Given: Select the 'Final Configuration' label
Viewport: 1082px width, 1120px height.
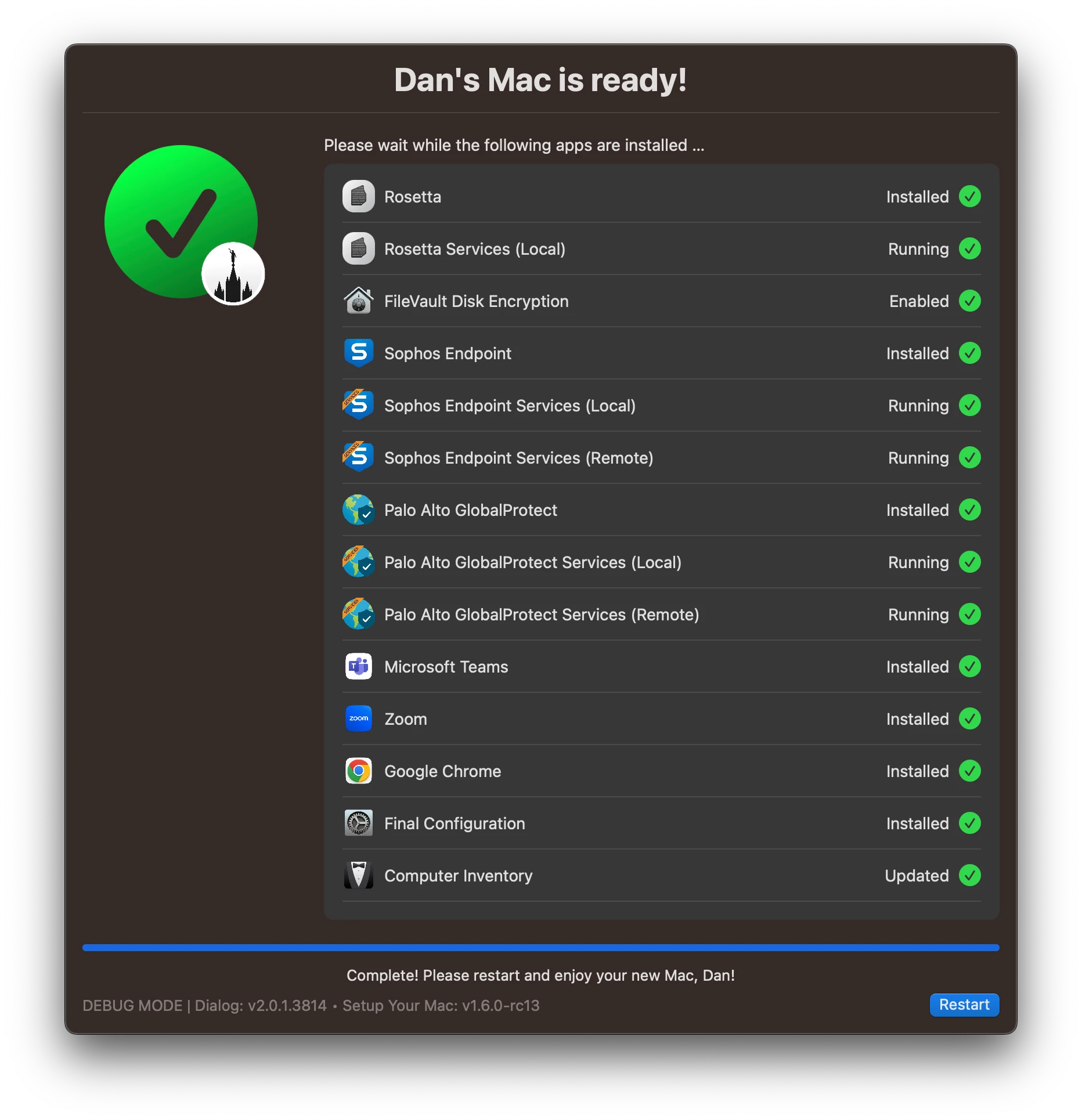Looking at the screenshot, I should click(x=454, y=823).
